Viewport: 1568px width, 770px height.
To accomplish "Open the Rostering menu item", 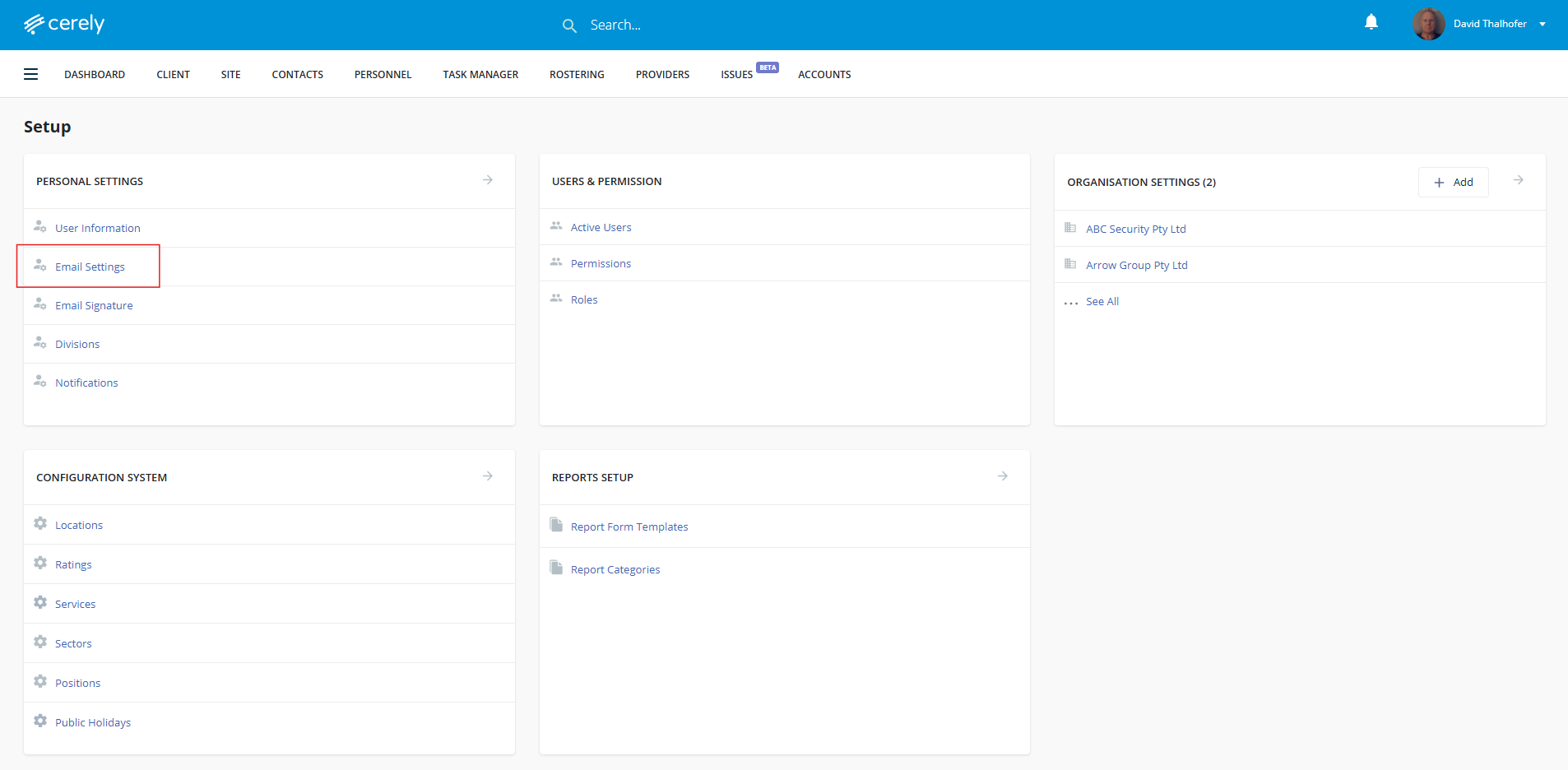I will (577, 74).
